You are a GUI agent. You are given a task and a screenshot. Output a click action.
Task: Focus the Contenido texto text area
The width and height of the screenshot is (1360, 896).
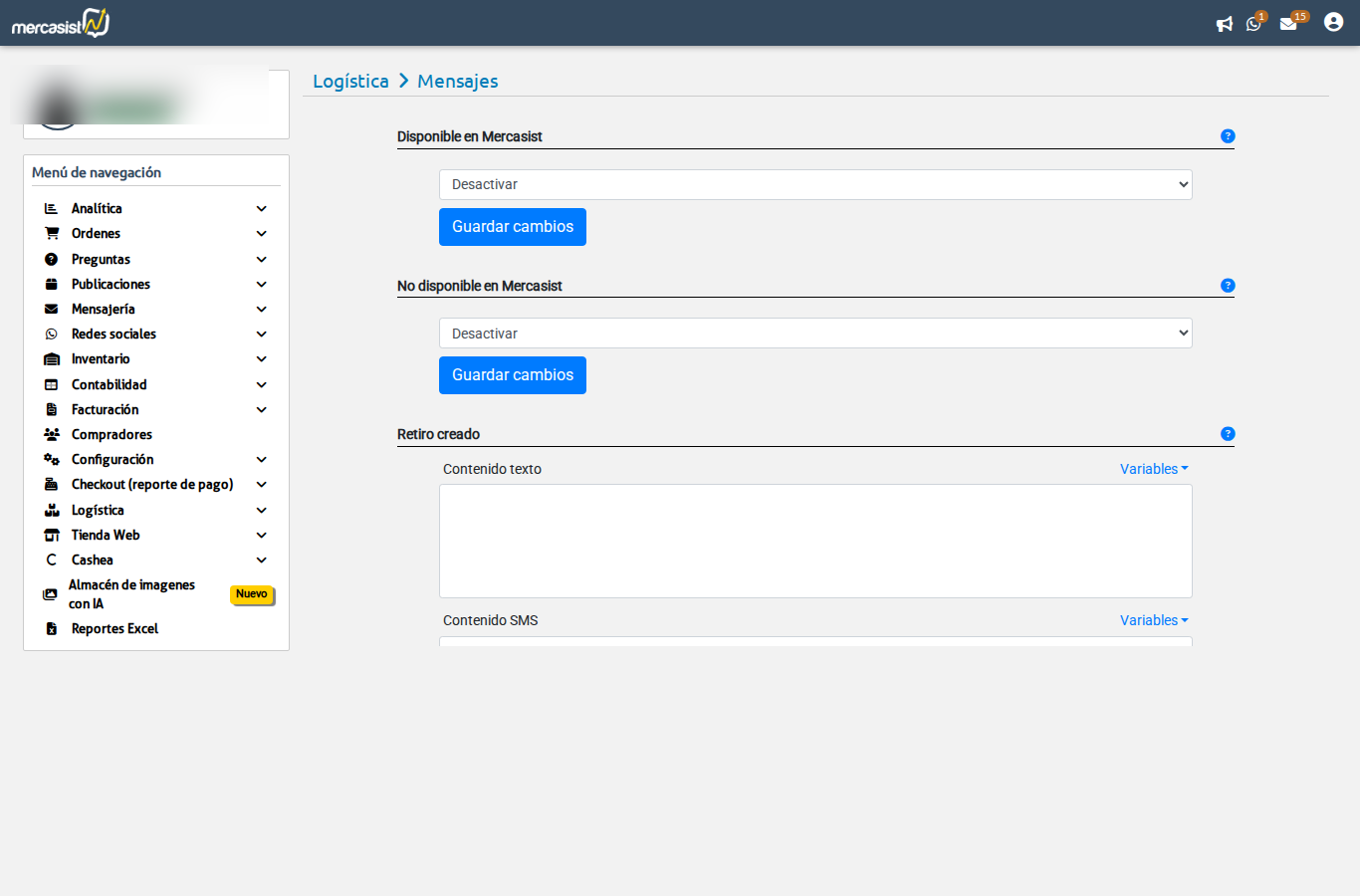pyautogui.click(x=815, y=541)
